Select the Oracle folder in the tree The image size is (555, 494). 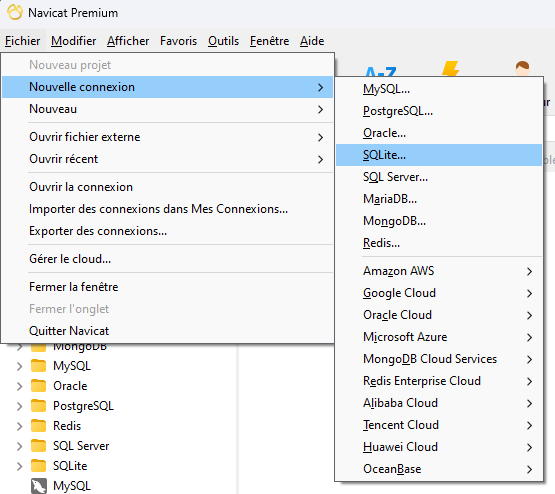pos(70,386)
